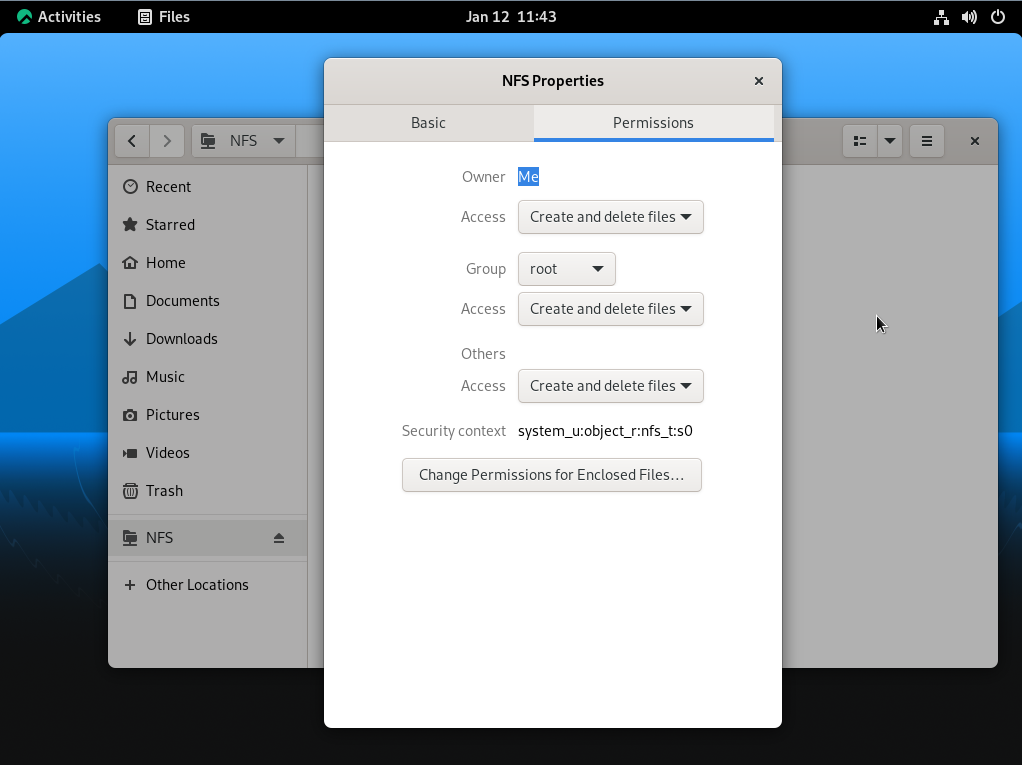Viewport: 1022px width, 765px height.
Task: Switch to the Basic tab
Action: coord(428,123)
